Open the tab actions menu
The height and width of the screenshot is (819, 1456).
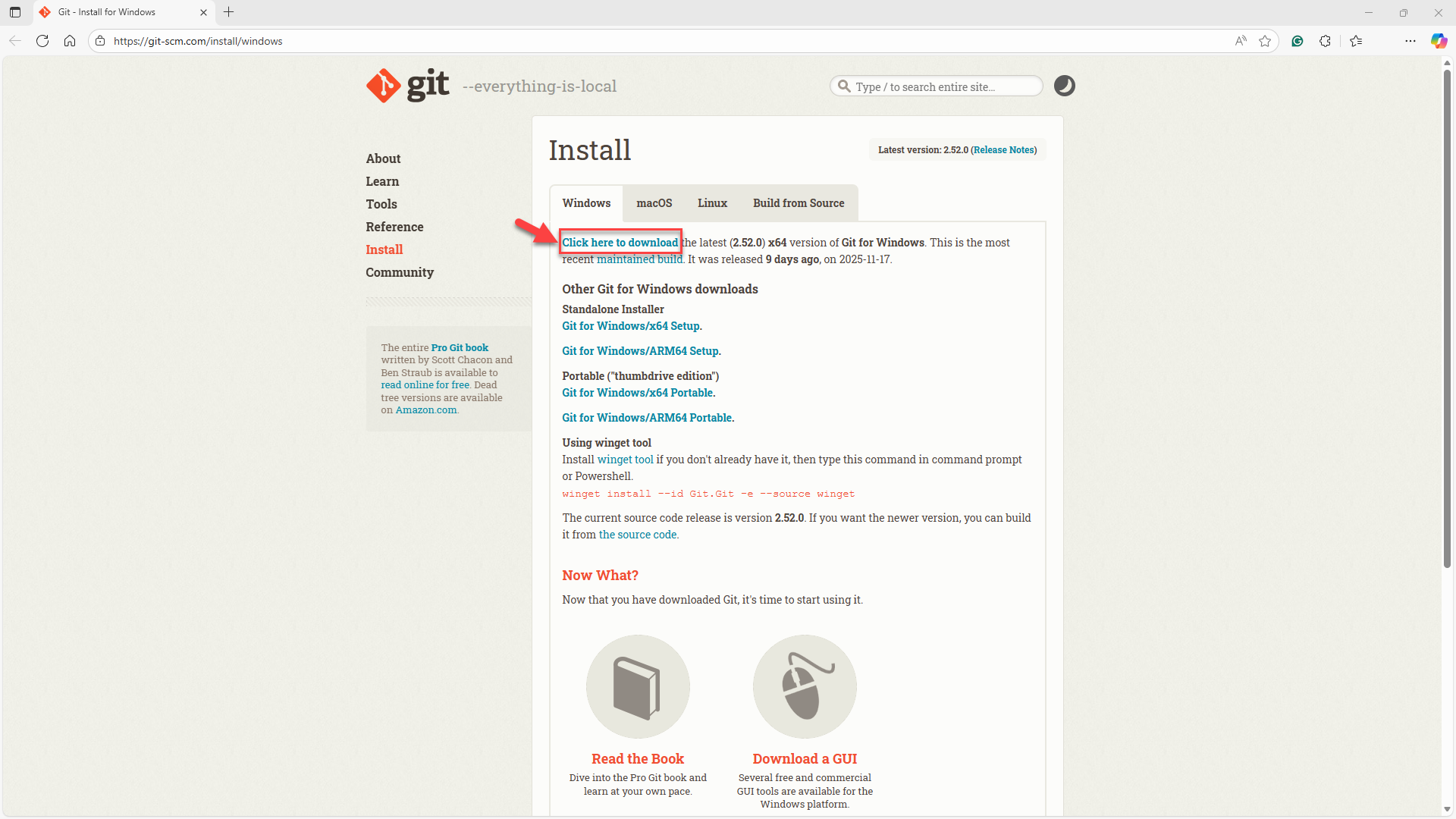click(14, 12)
